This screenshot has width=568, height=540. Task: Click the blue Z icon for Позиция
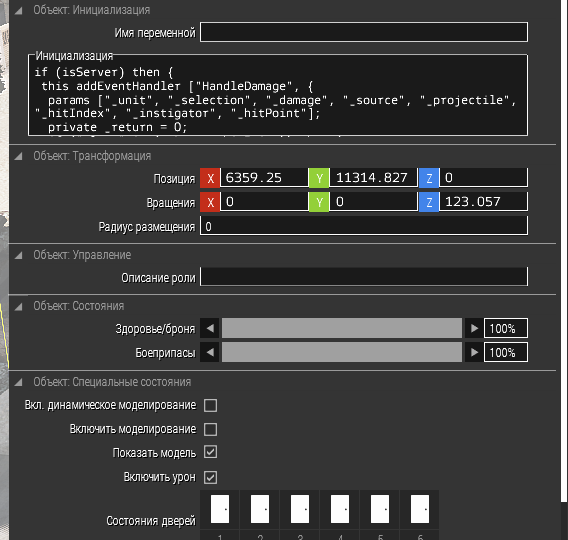(429, 178)
